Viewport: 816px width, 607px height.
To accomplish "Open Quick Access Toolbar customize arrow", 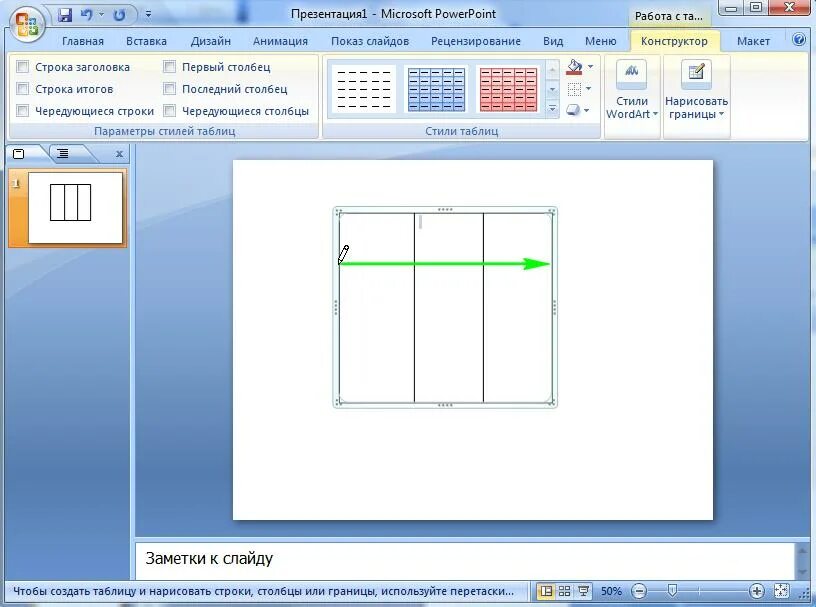I will pyautogui.click(x=148, y=15).
